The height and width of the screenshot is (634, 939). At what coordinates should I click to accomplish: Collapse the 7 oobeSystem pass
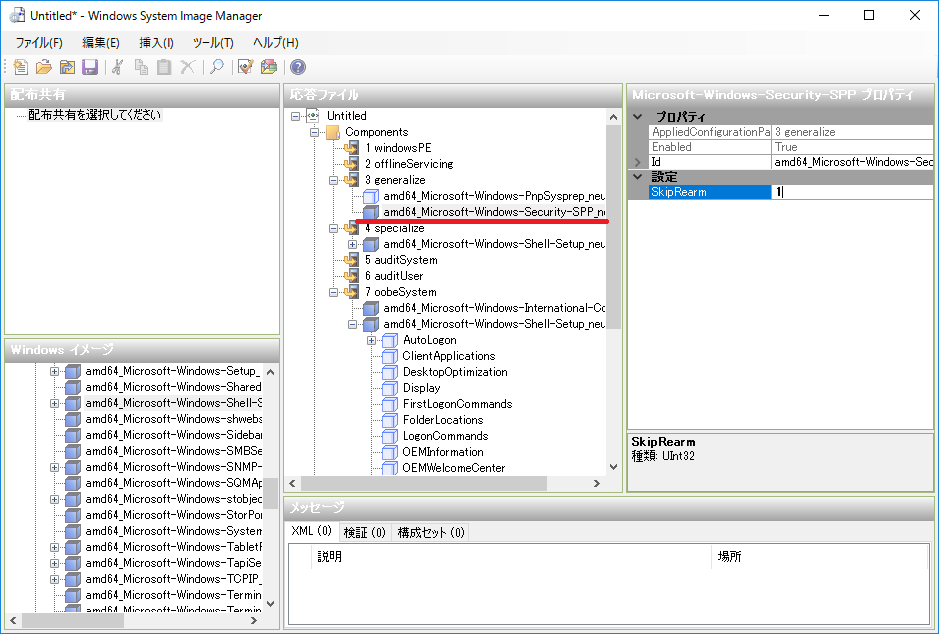tap(333, 292)
